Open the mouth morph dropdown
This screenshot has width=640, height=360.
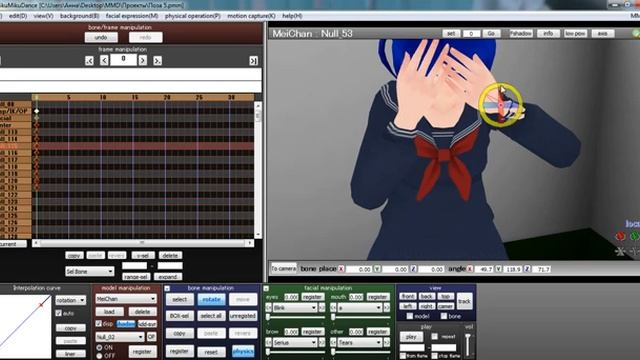pyautogui.click(x=360, y=307)
